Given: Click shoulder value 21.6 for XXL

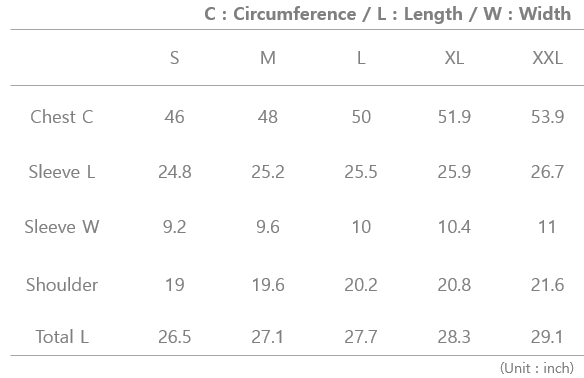Looking at the screenshot, I should coord(548,285).
